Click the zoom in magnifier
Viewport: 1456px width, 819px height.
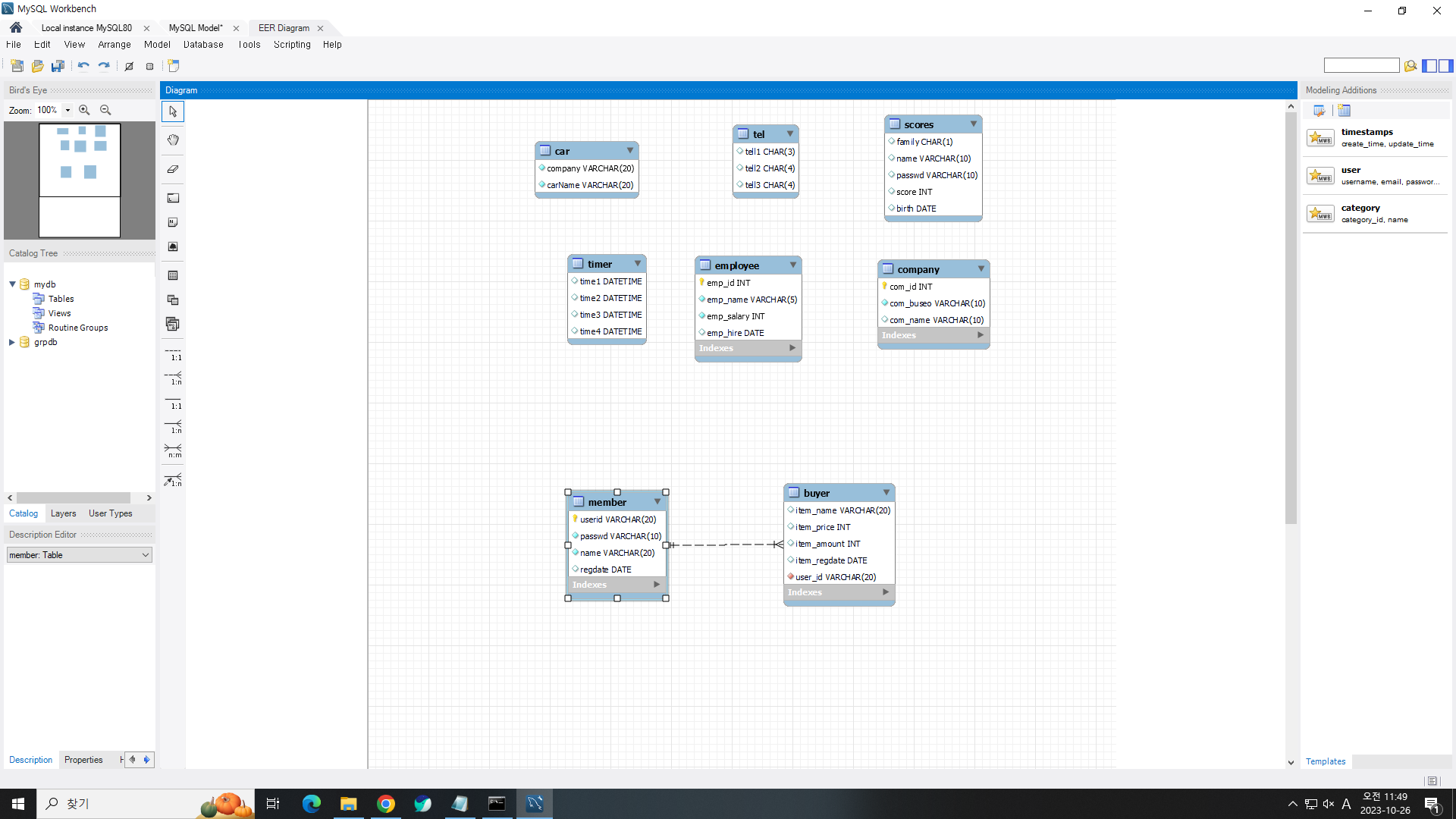tap(84, 110)
